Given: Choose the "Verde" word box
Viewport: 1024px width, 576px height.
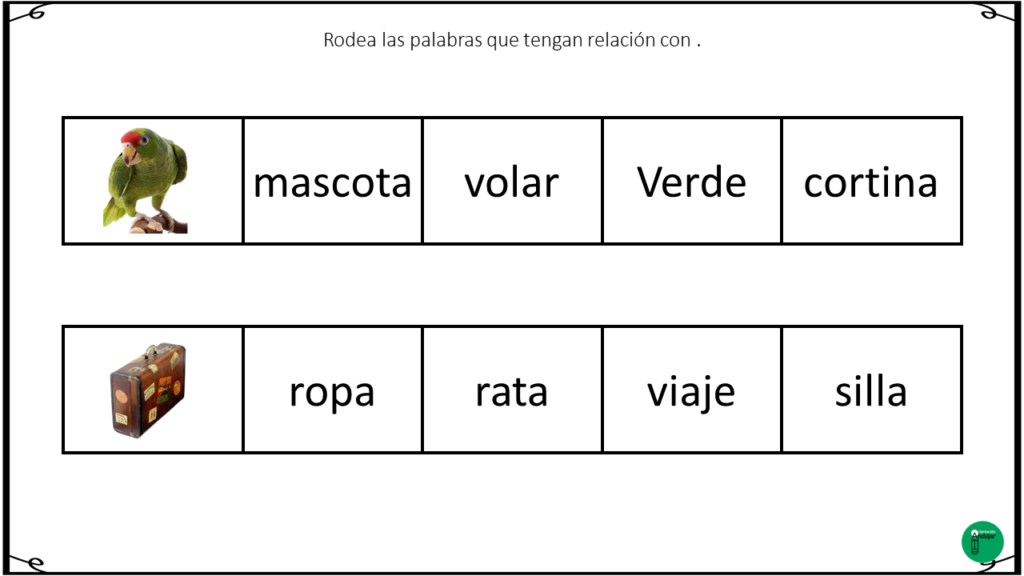Looking at the screenshot, I should pos(691,182).
